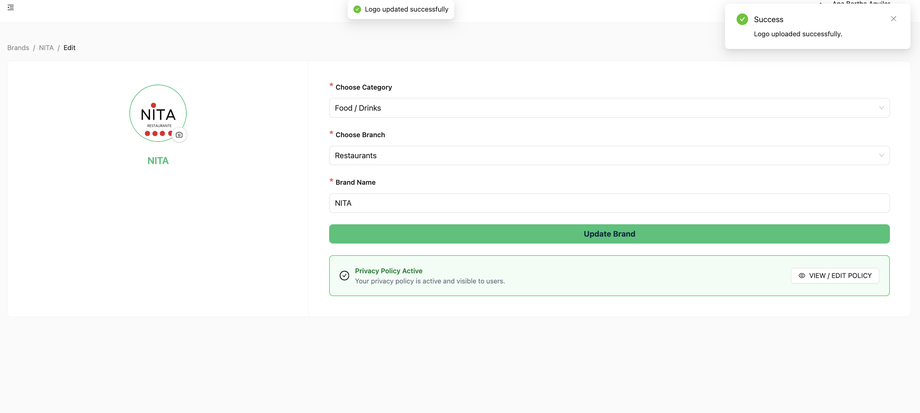Open the Choose Branch dropdown
Screen dimensions: 920x413
point(609,155)
